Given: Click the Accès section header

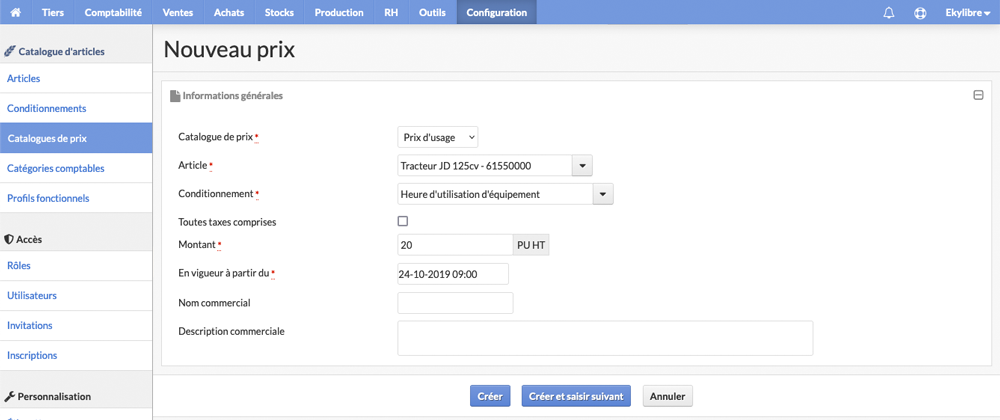Looking at the screenshot, I should pos(23,239).
